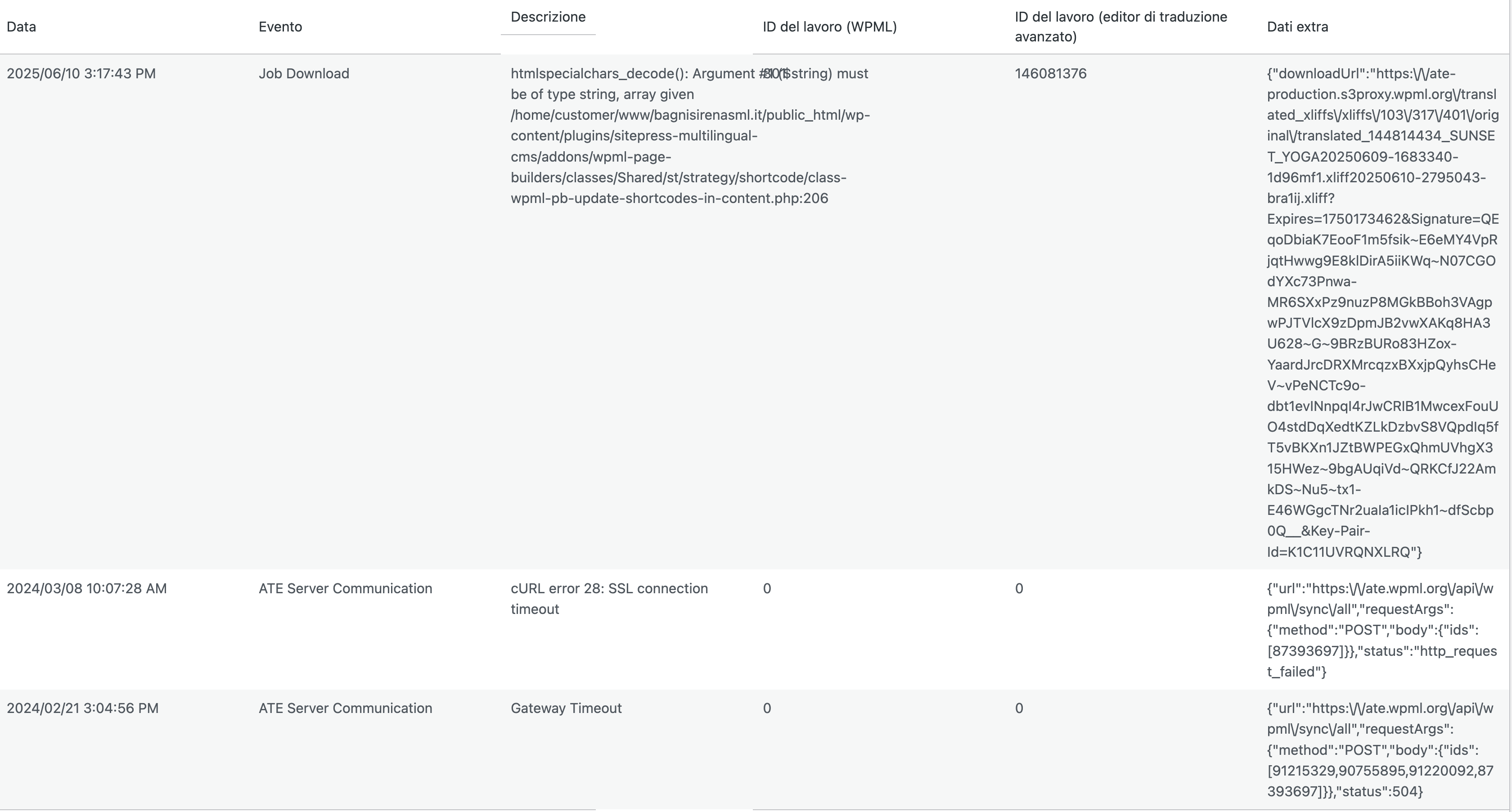Click the Job Download event cell

(303, 74)
